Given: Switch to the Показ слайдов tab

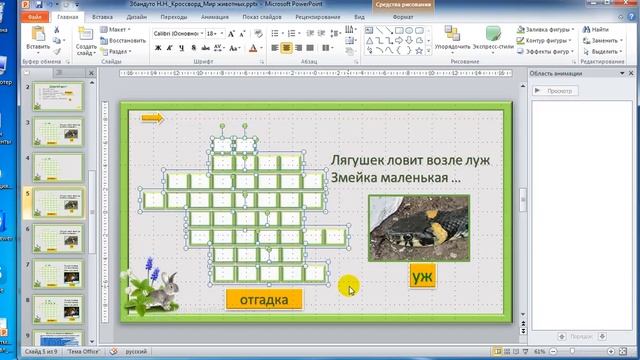Looking at the screenshot, I should coord(262,17).
